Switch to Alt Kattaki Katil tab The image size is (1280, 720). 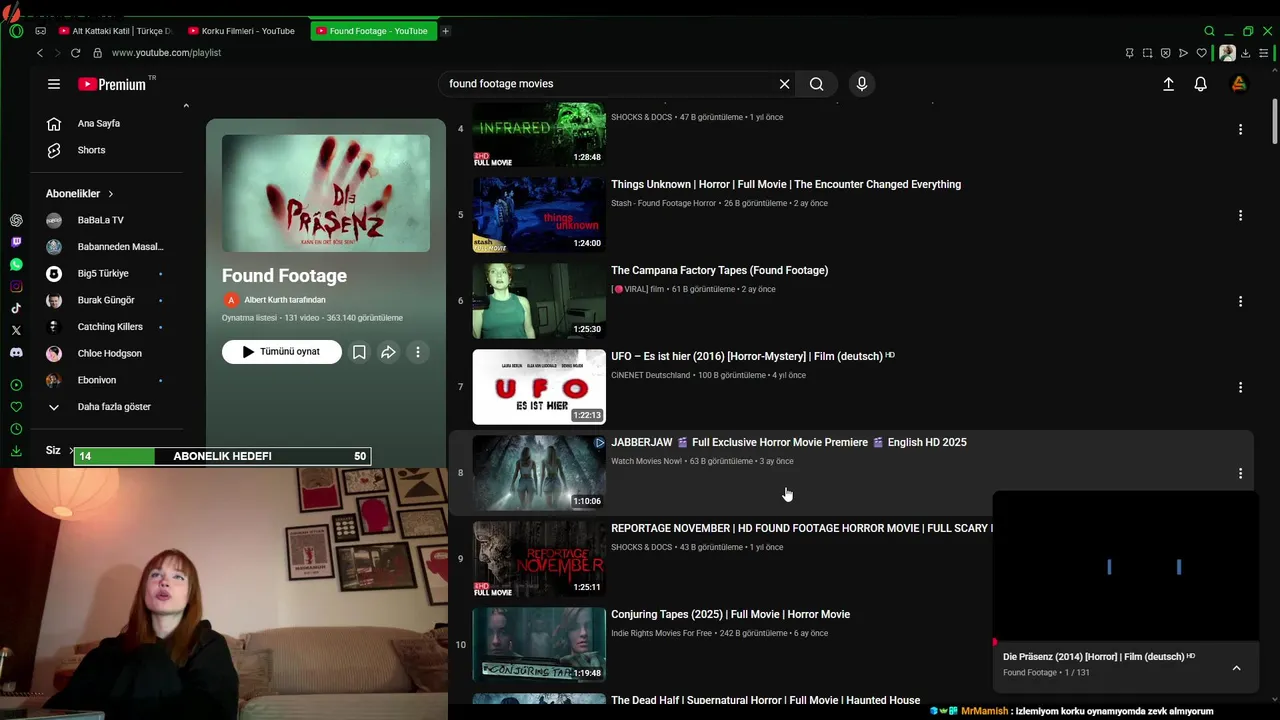[x=114, y=31]
